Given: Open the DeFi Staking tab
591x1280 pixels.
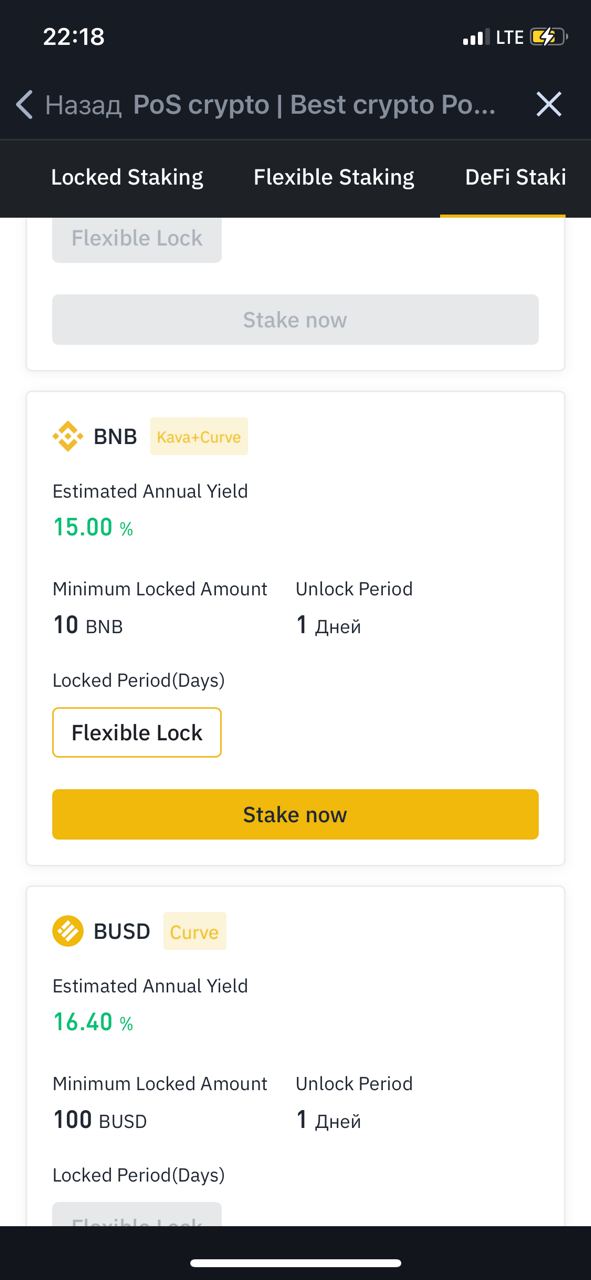Looking at the screenshot, I should [x=515, y=177].
